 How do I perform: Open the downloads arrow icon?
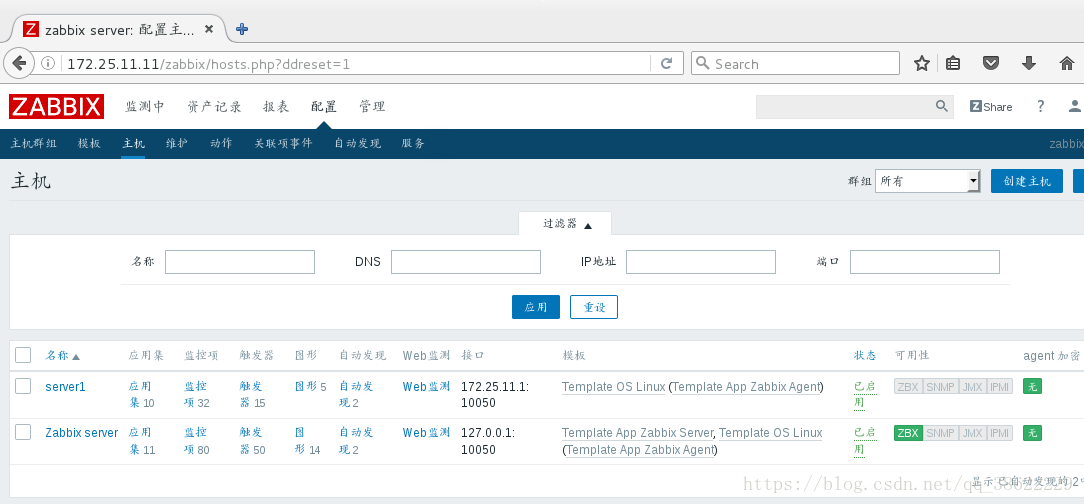tap(1029, 64)
